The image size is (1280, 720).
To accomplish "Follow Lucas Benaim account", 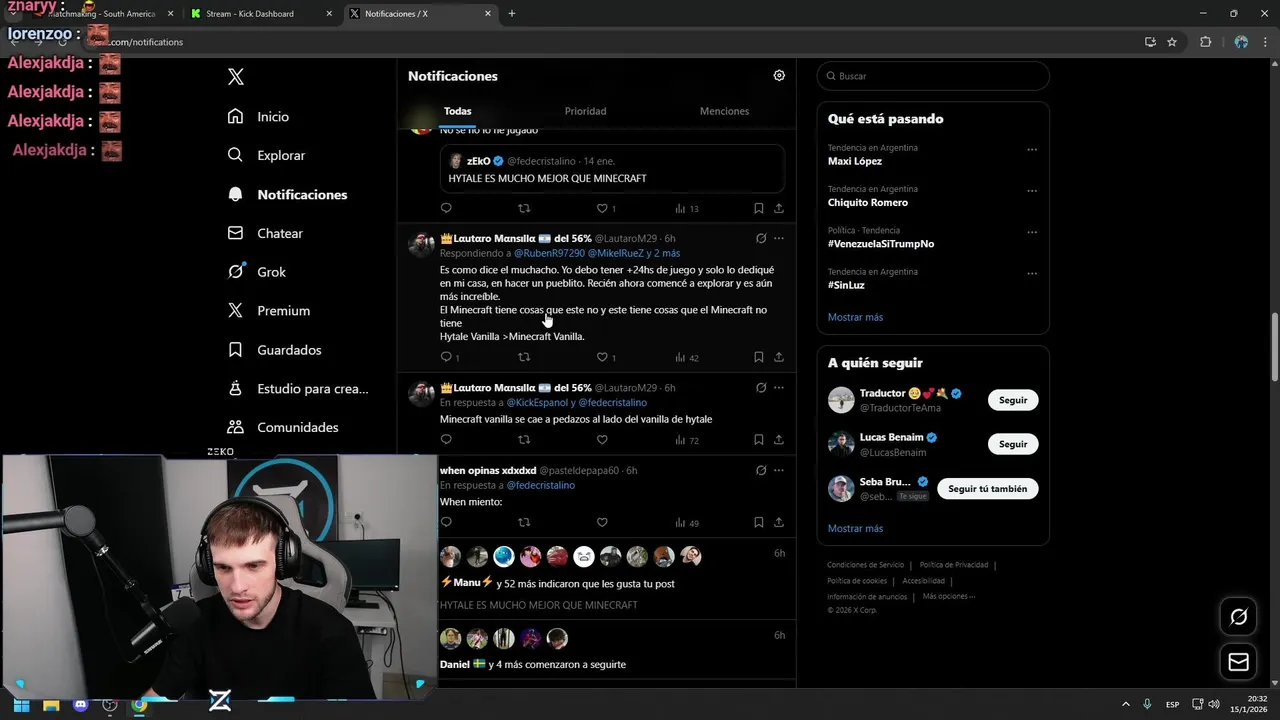I will 1013,444.
